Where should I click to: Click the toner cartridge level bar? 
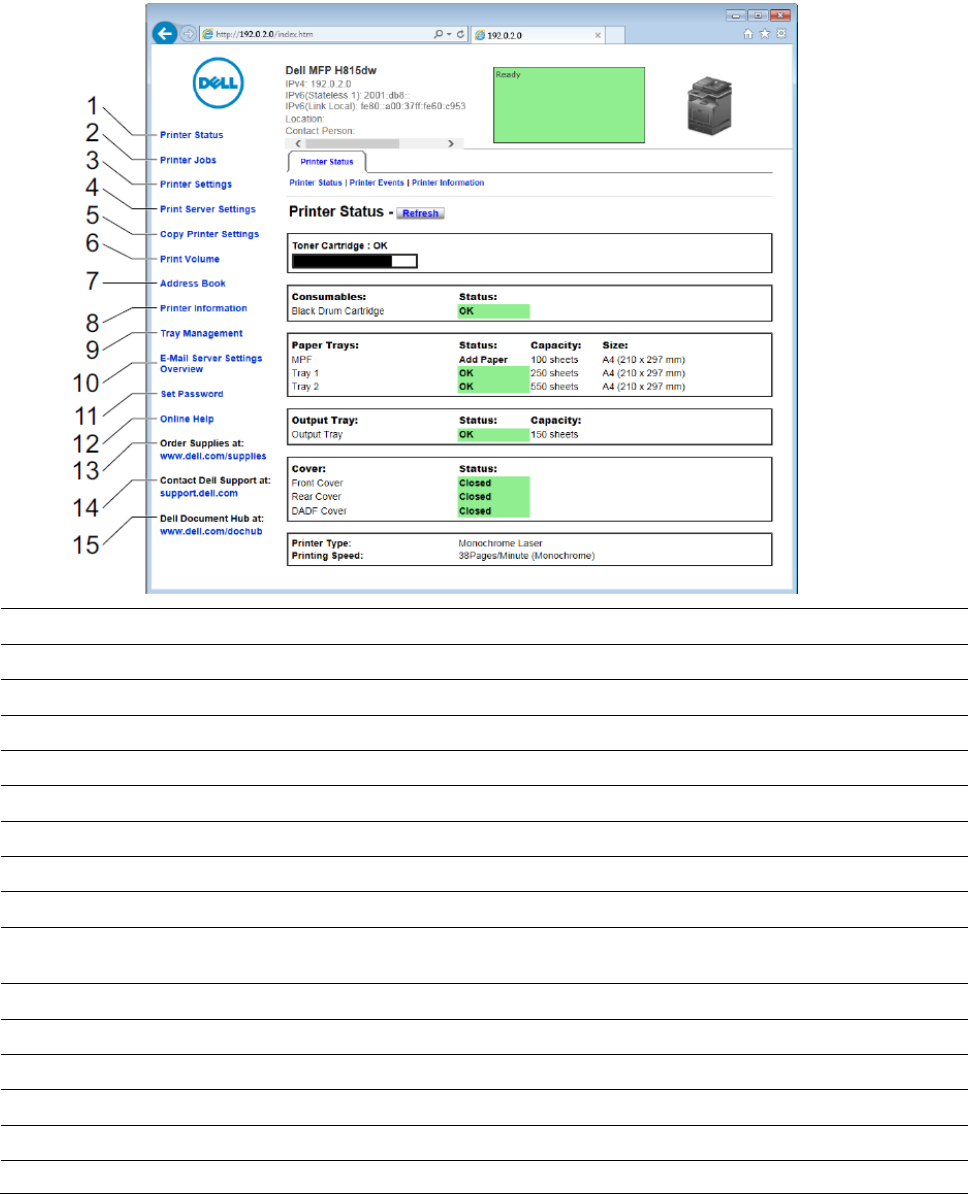355,261
